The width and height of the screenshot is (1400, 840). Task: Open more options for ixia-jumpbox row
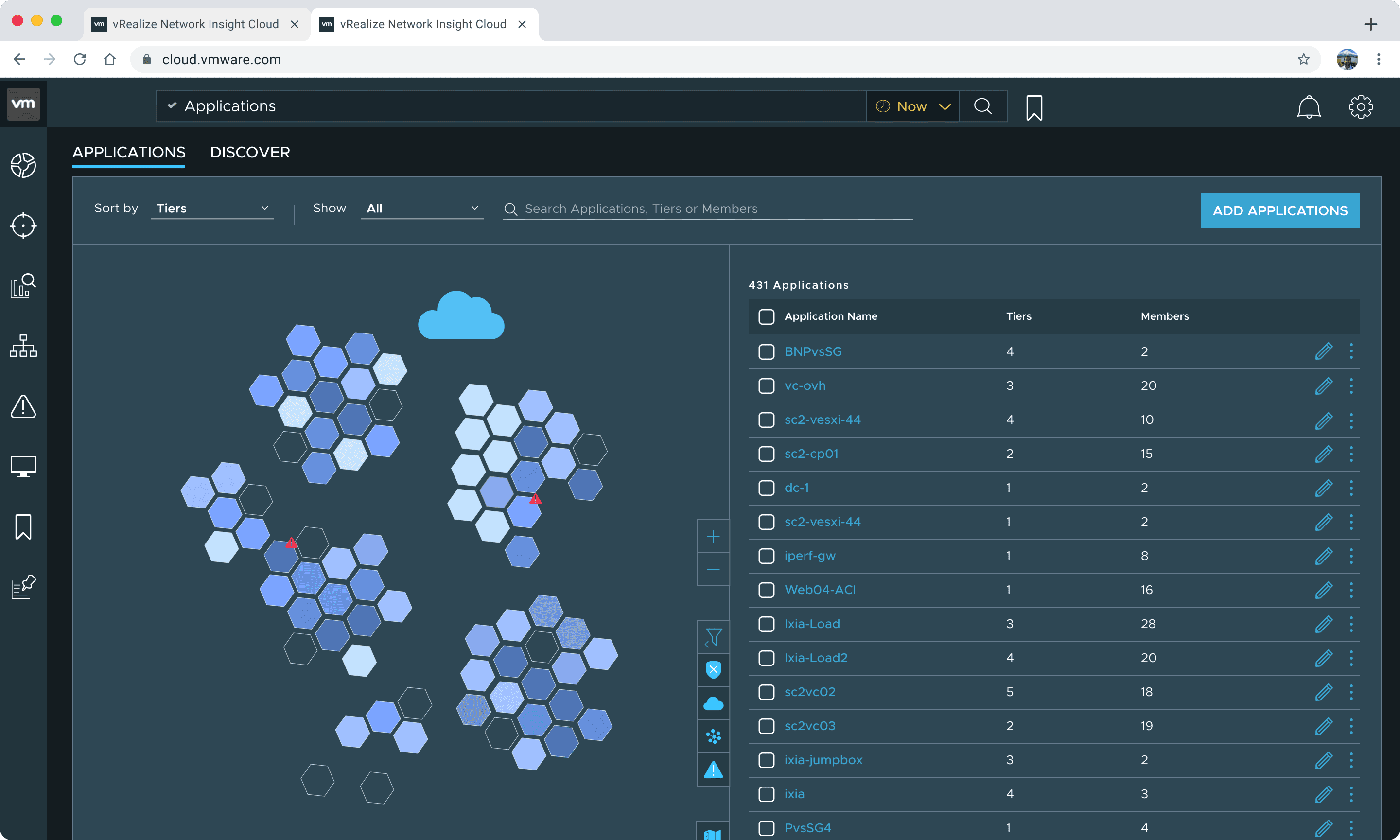pos(1351,760)
